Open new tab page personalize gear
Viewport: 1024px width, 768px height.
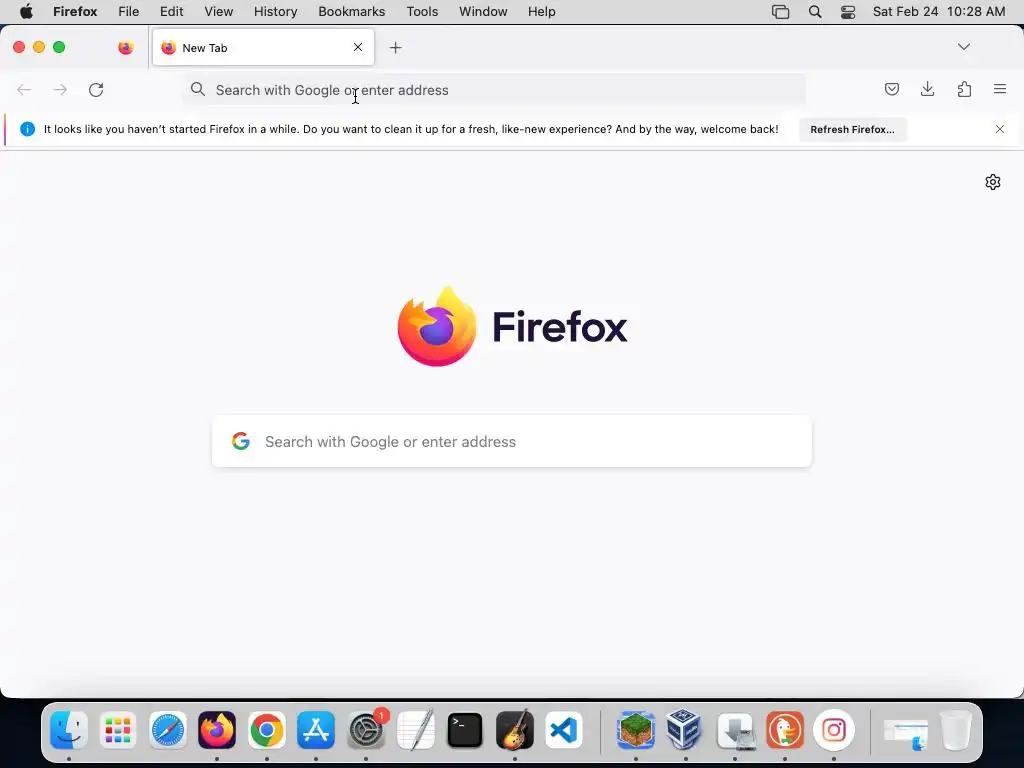tap(993, 182)
